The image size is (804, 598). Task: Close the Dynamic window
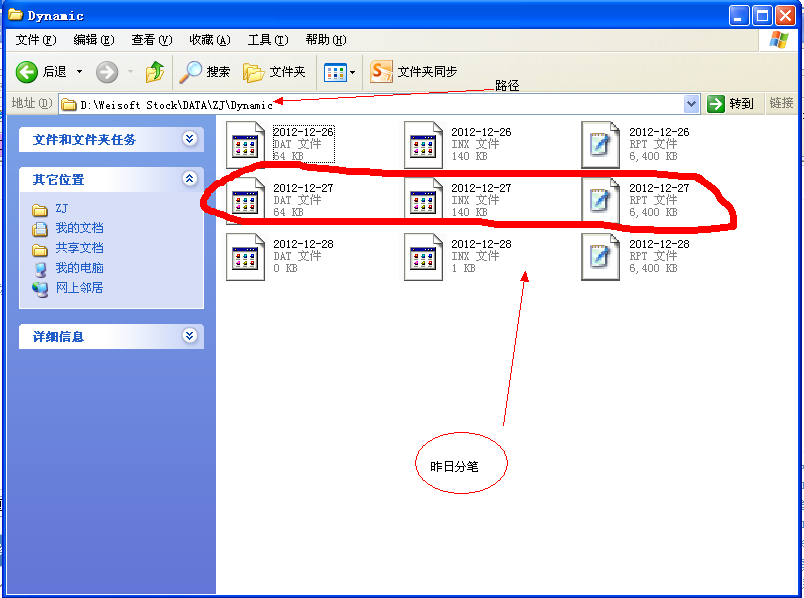786,16
